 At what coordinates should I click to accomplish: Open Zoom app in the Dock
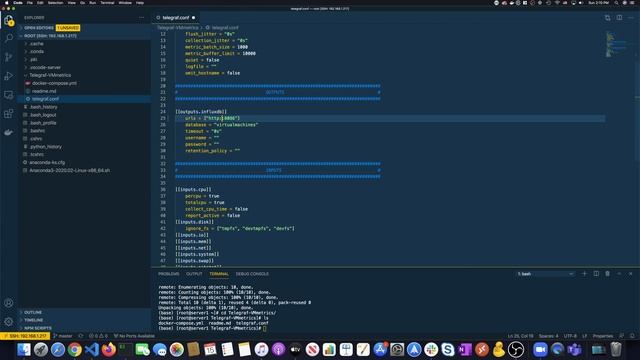[540, 350]
